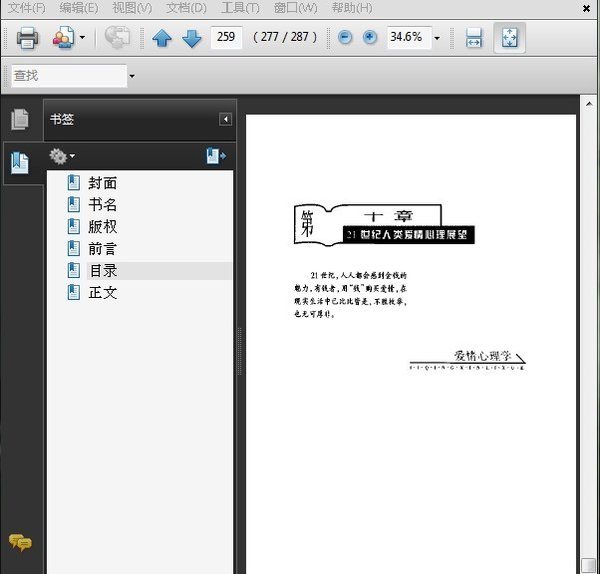Image resolution: width=600 pixels, height=574 pixels.
Task: Select the 书名 bookmark
Action: [102, 205]
